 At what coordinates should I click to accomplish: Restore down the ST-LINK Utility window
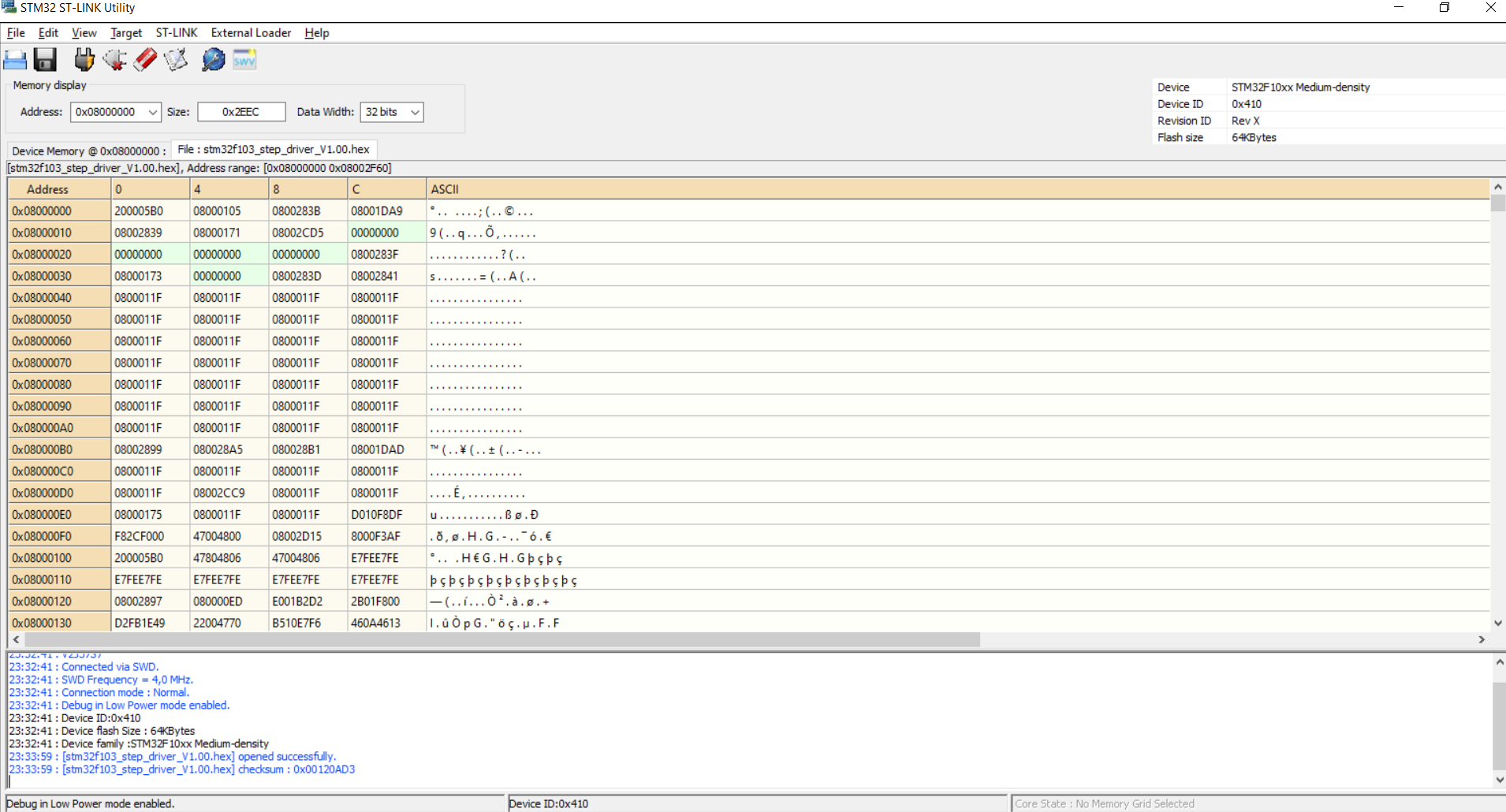(1444, 8)
